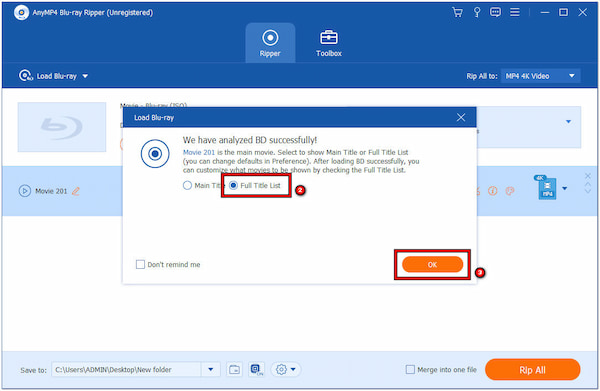600x391 pixels.
Task: Enable Merge into one file
Action: point(410,370)
